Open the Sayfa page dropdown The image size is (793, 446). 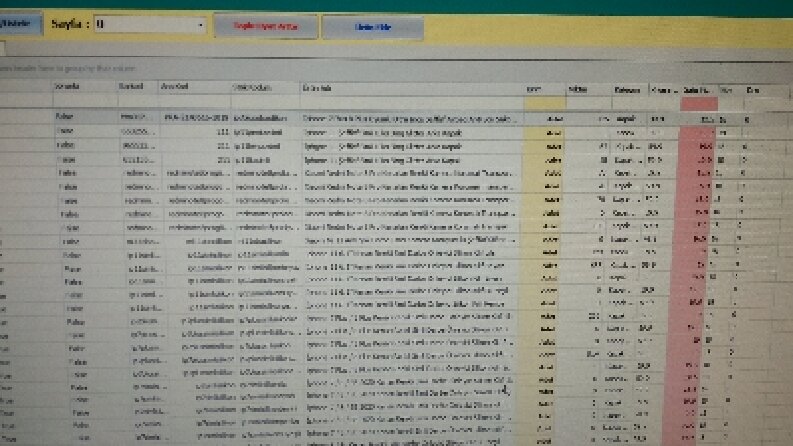click(150, 24)
